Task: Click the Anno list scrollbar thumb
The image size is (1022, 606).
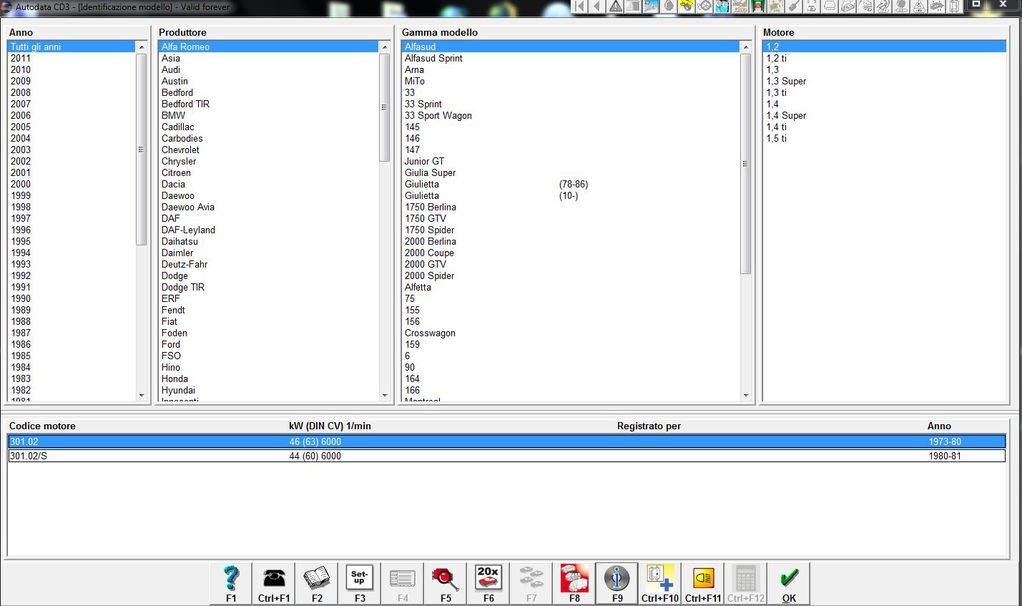Action: [x=141, y=149]
